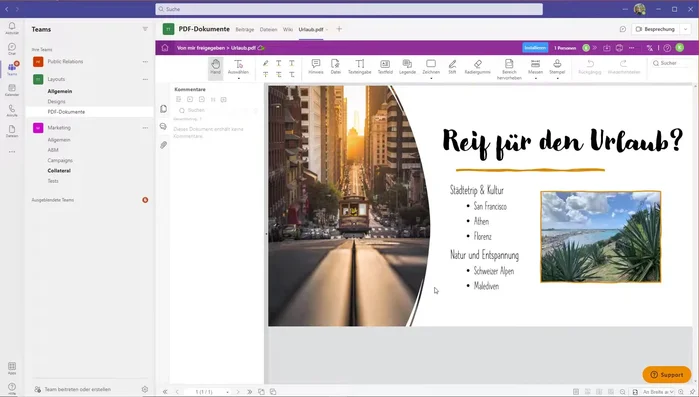Expand the Auswählen dropdown arrow

238,78
